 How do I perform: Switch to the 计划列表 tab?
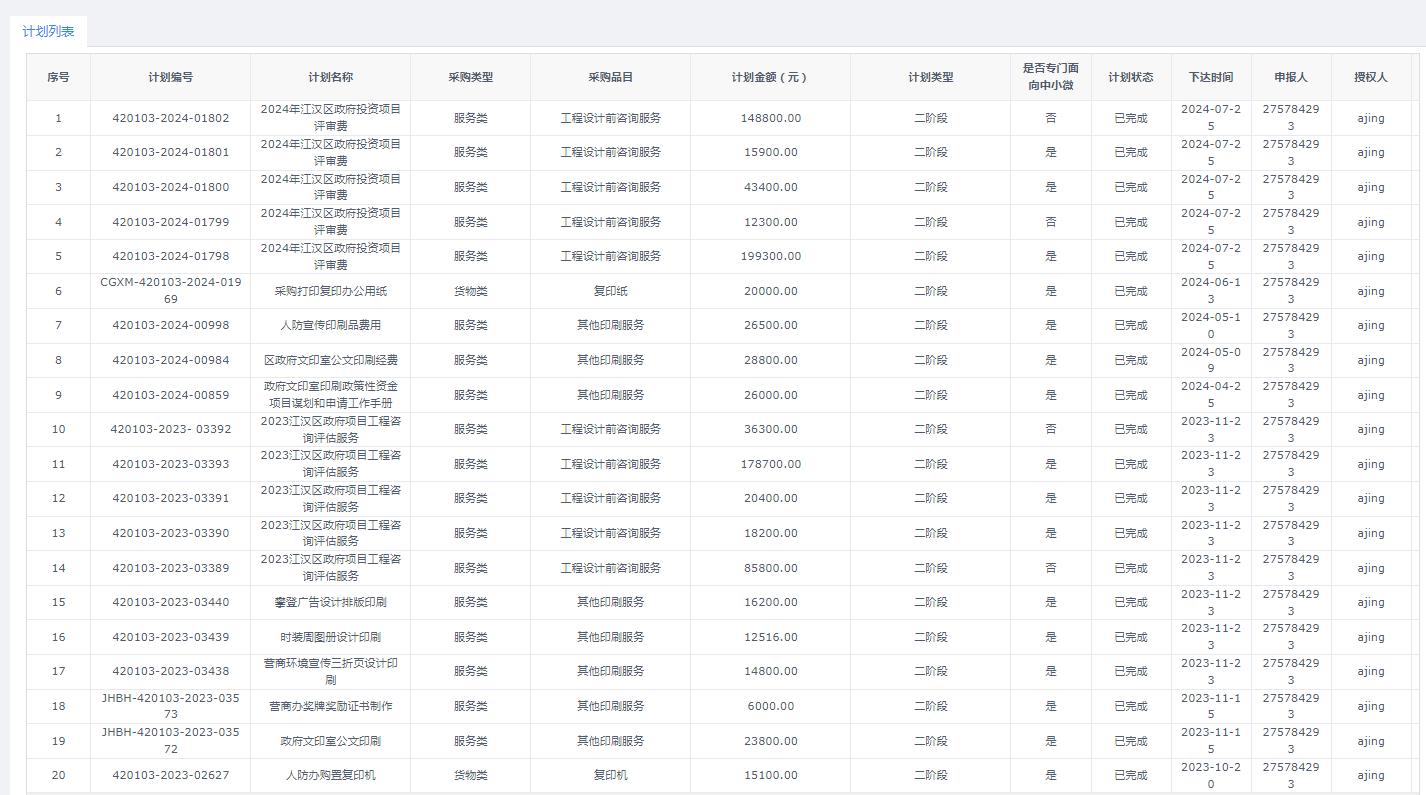pos(48,31)
